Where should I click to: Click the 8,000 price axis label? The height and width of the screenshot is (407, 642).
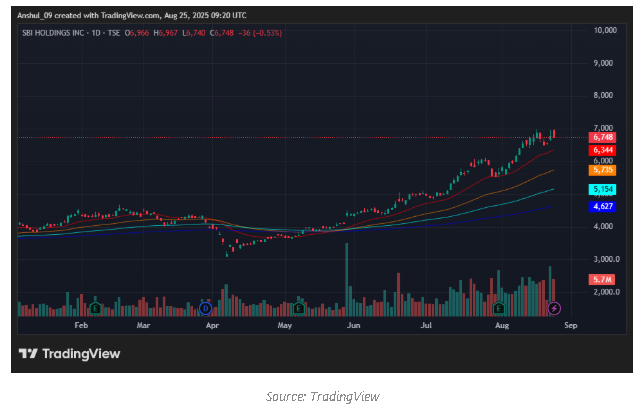point(604,95)
